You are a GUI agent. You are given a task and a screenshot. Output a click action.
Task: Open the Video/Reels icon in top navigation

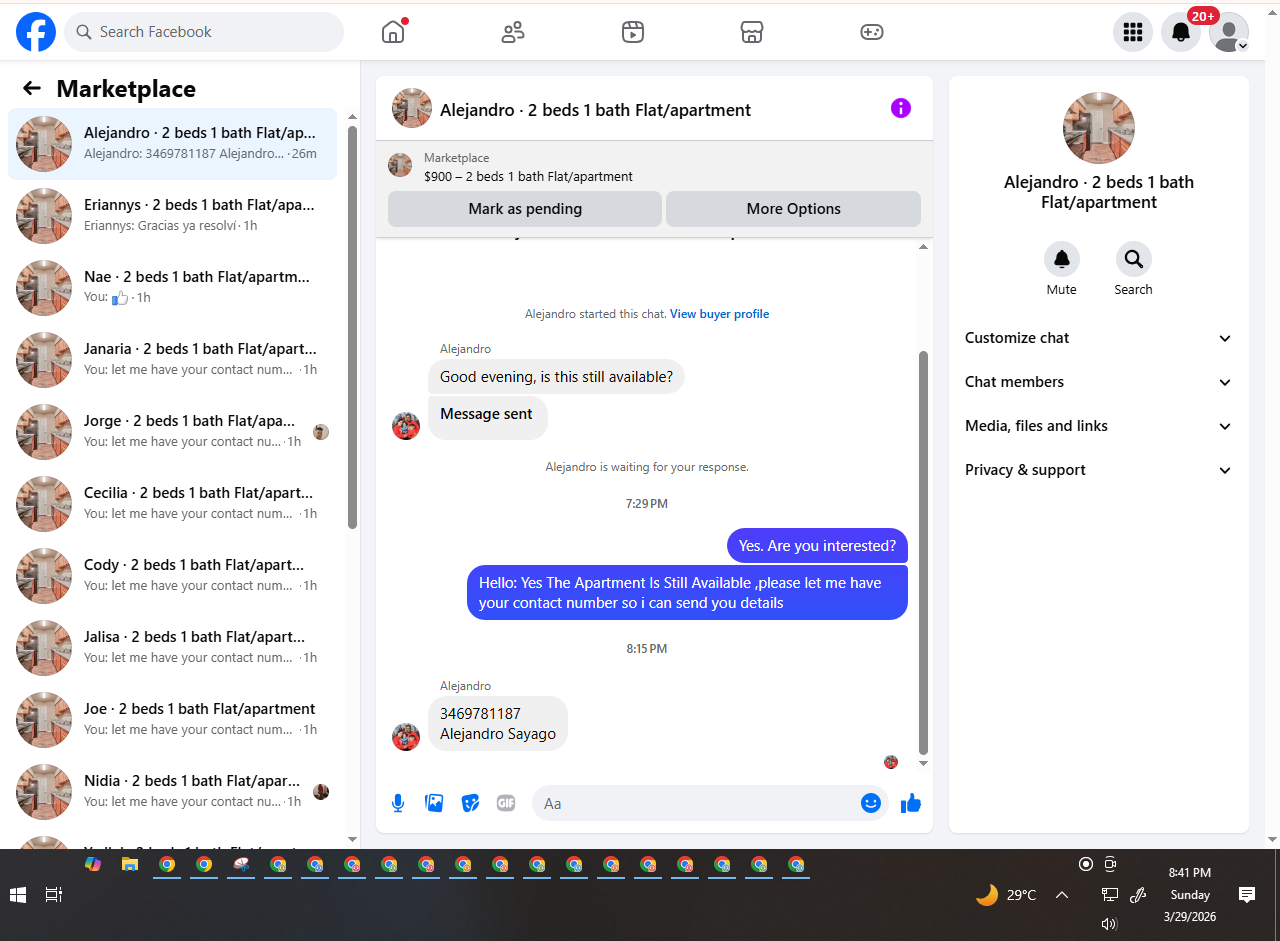coord(632,32)
